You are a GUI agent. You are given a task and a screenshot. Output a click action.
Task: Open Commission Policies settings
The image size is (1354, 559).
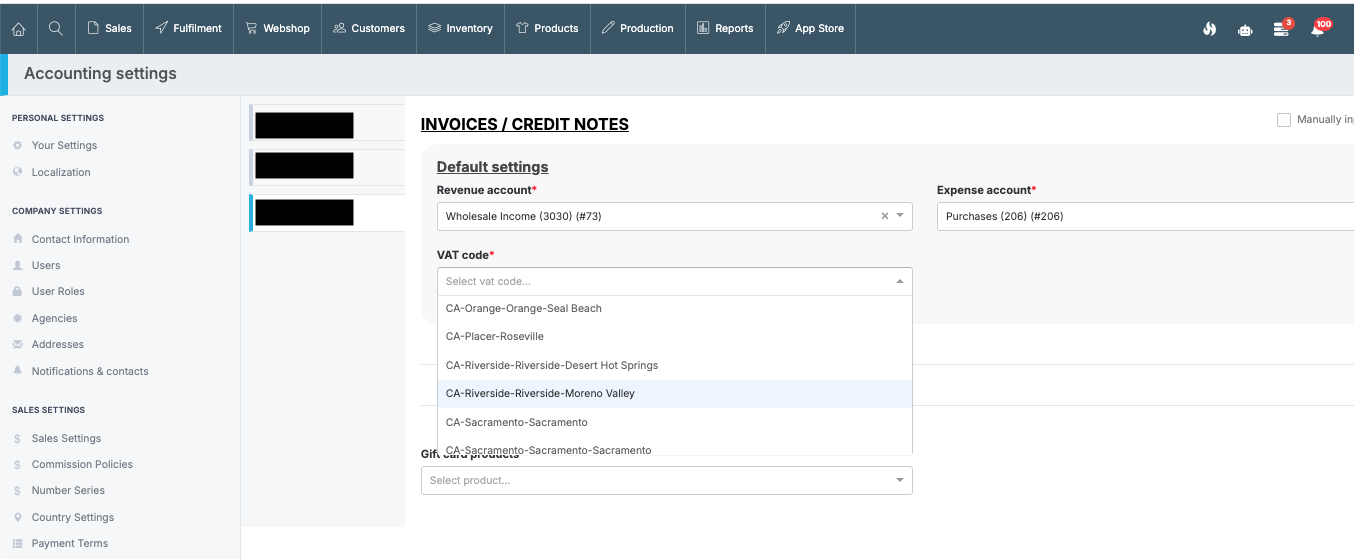82,465
